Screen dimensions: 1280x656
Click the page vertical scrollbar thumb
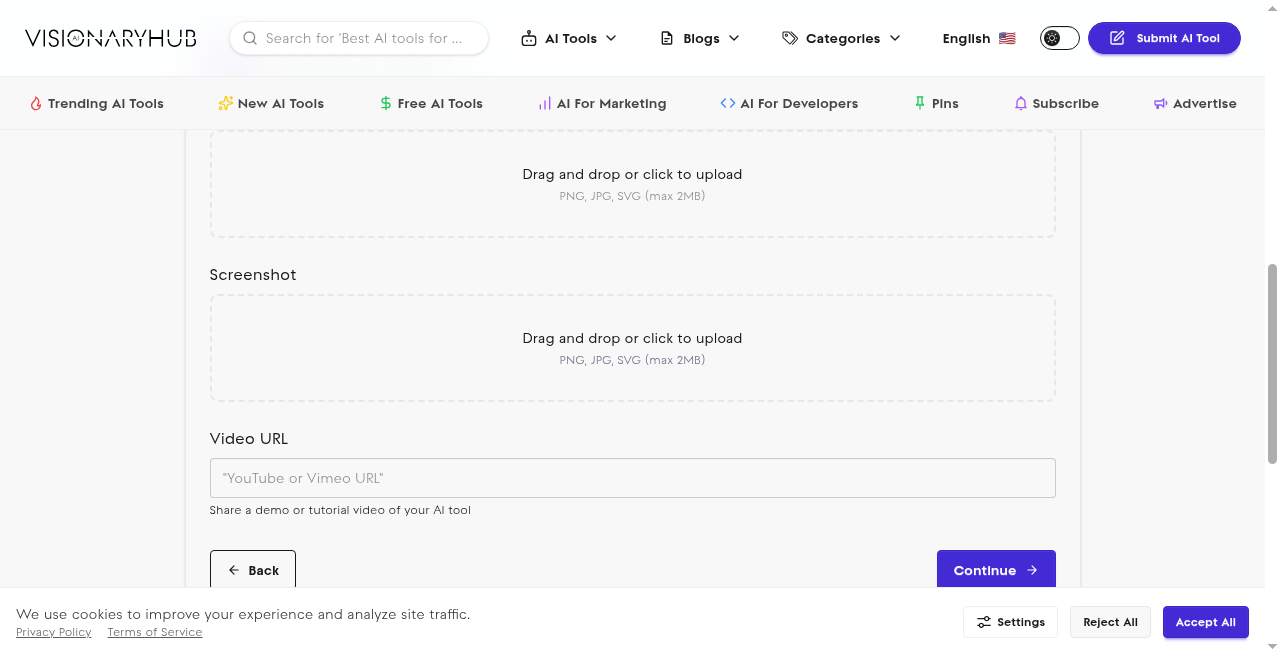click(1272, 364)
